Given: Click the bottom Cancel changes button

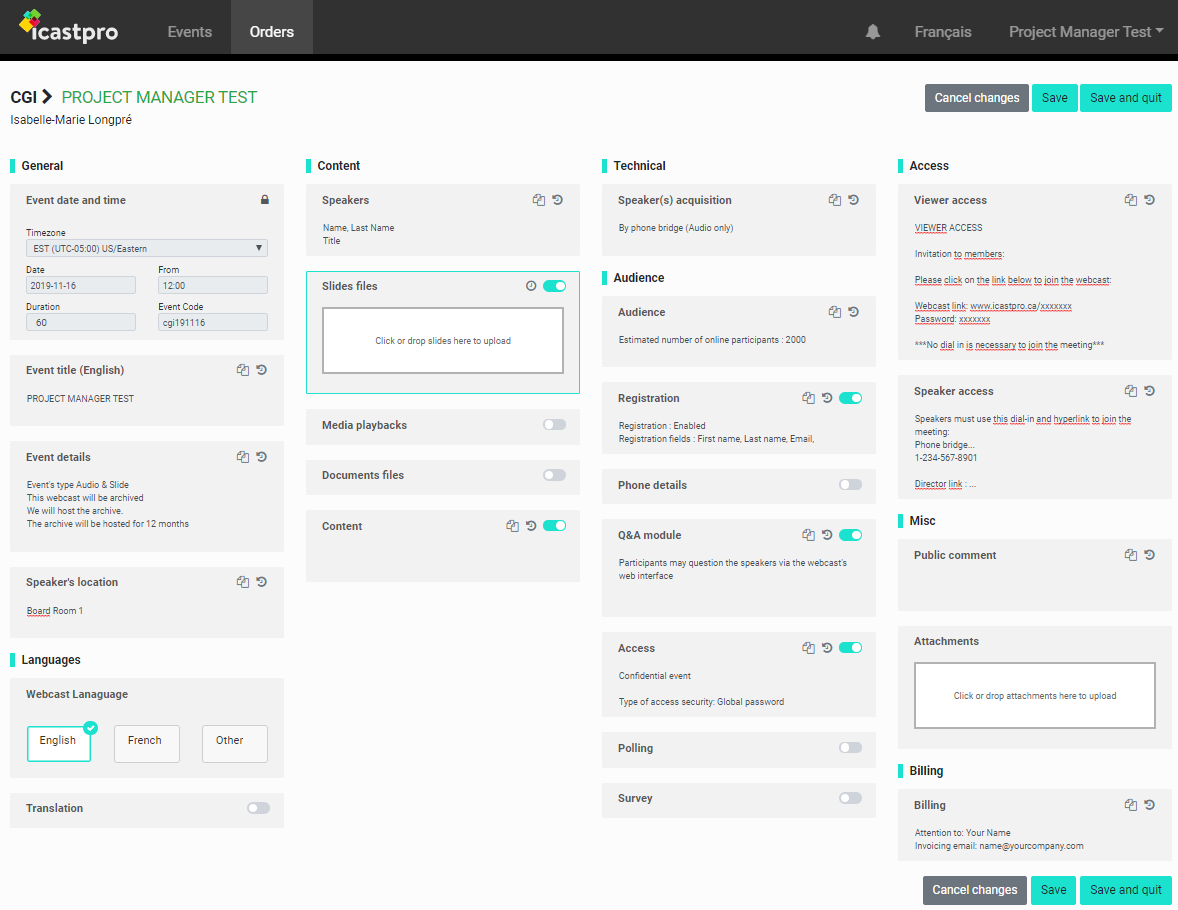Looking at the screenshot, I should coord(974,890).
